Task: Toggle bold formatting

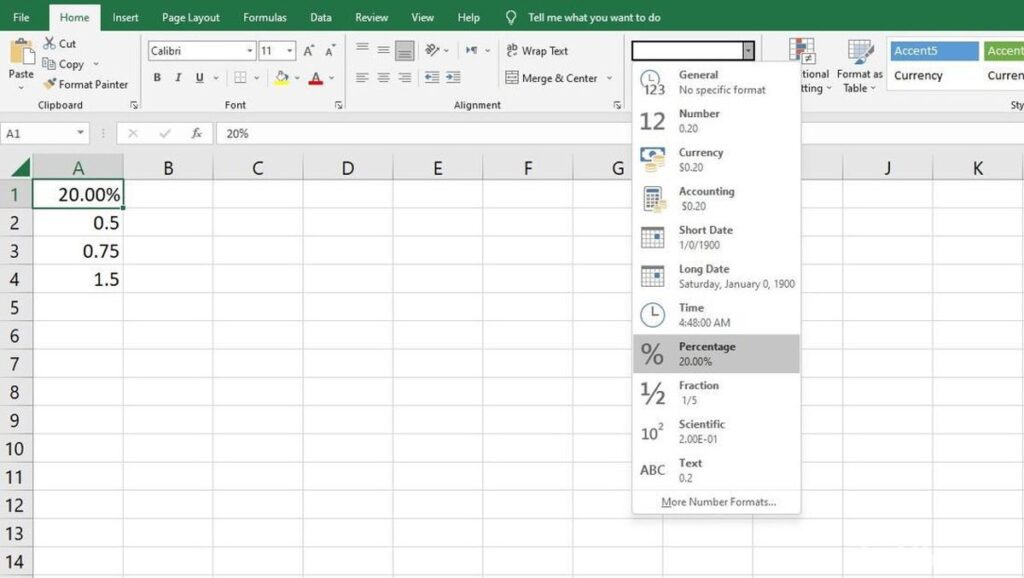Action: (x=156, y=77)
